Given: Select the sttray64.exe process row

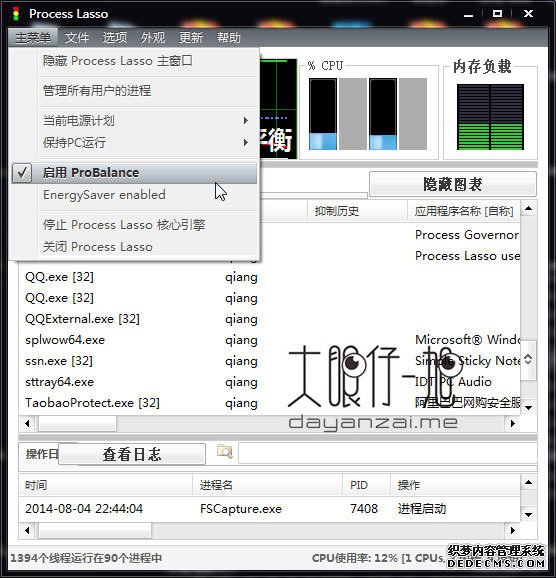Looking at the screenshot, I should (269, 382).
